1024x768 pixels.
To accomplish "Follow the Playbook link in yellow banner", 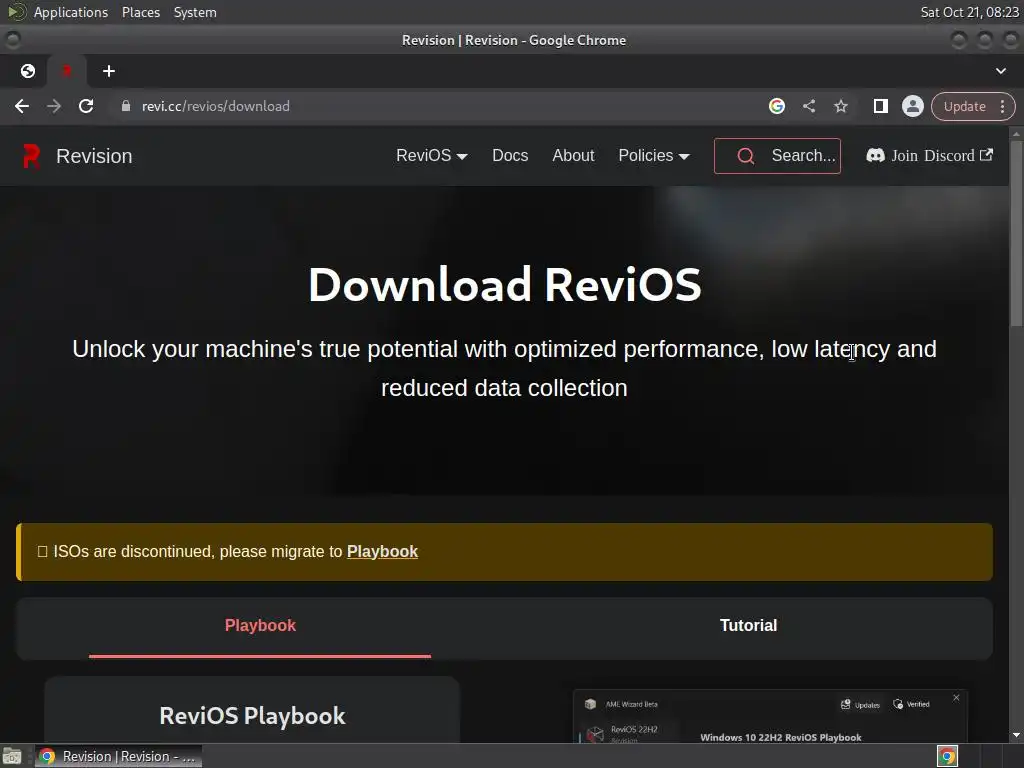I will (382, 551).
